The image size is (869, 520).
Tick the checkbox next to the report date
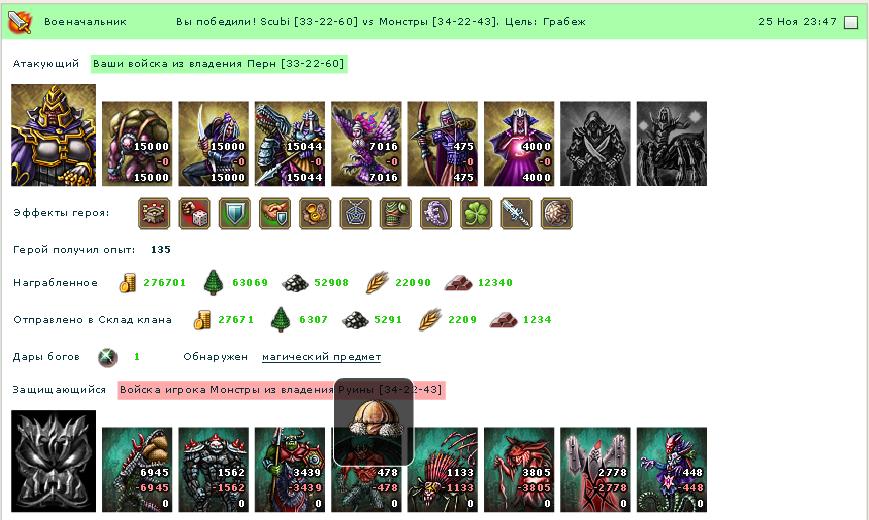coord(851,22)
